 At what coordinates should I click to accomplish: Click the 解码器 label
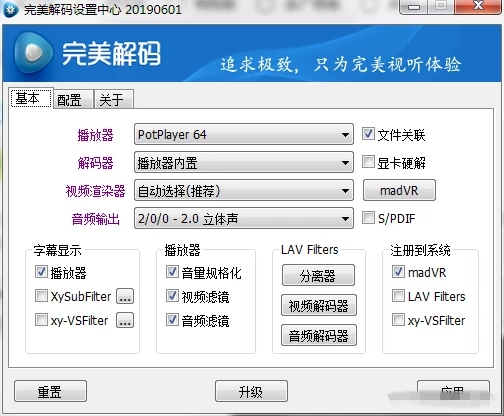pos(95,163)
